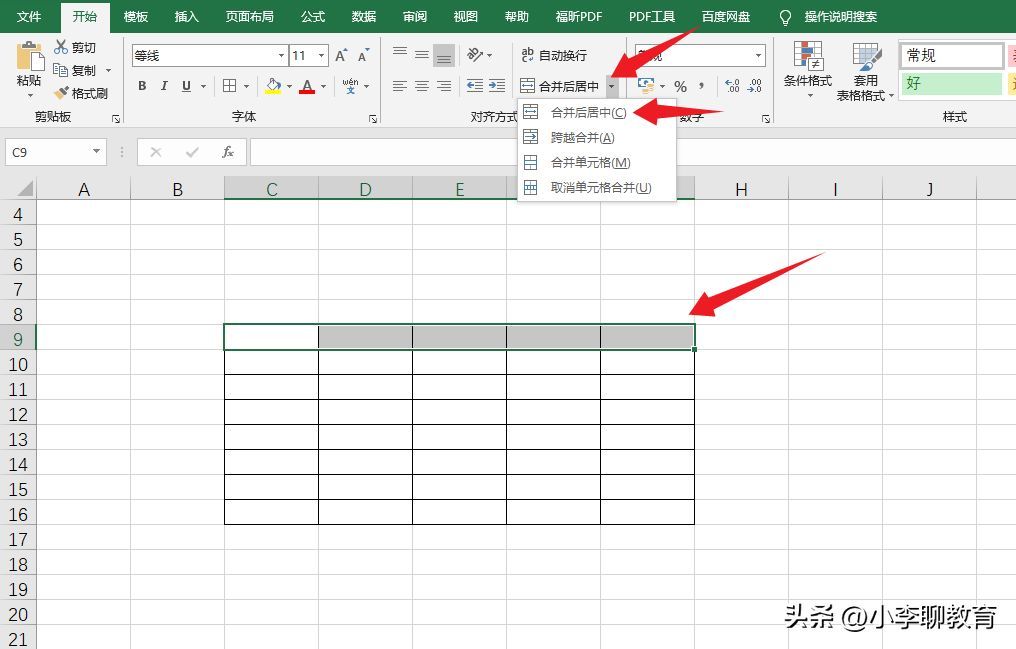The height and width of the screenshot is (649, 1016).
Task: Apply the red font color A
Action: (307, 85)
